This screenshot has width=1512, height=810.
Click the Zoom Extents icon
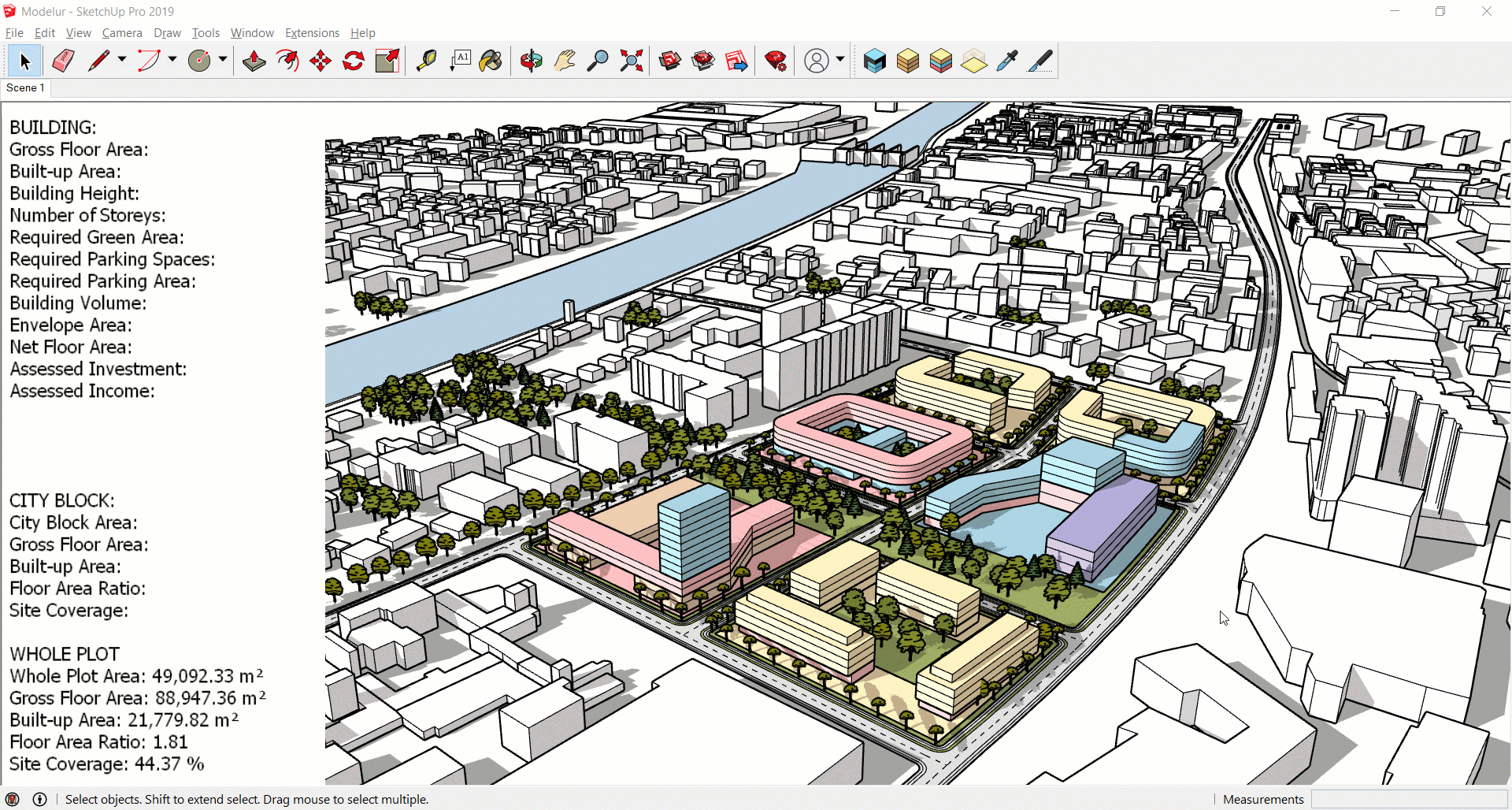(x=631, y=61)
